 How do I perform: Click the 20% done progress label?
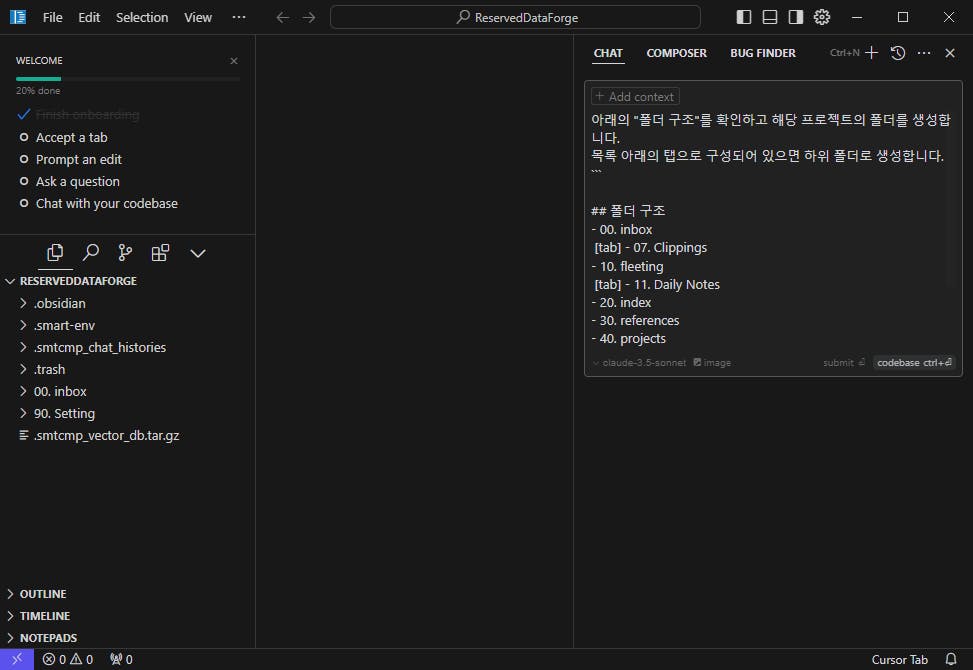[38, 91]
